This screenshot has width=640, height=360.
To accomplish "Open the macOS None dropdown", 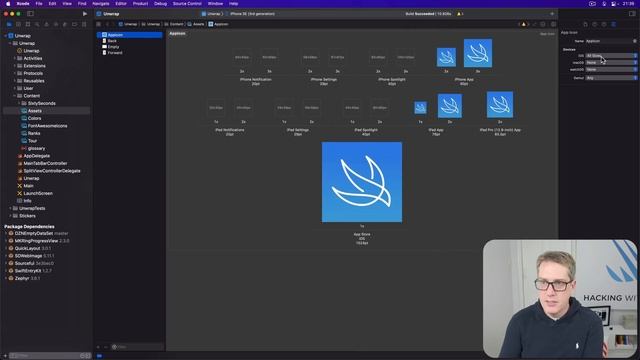I will pyautogui.click(x=611, y=62).
